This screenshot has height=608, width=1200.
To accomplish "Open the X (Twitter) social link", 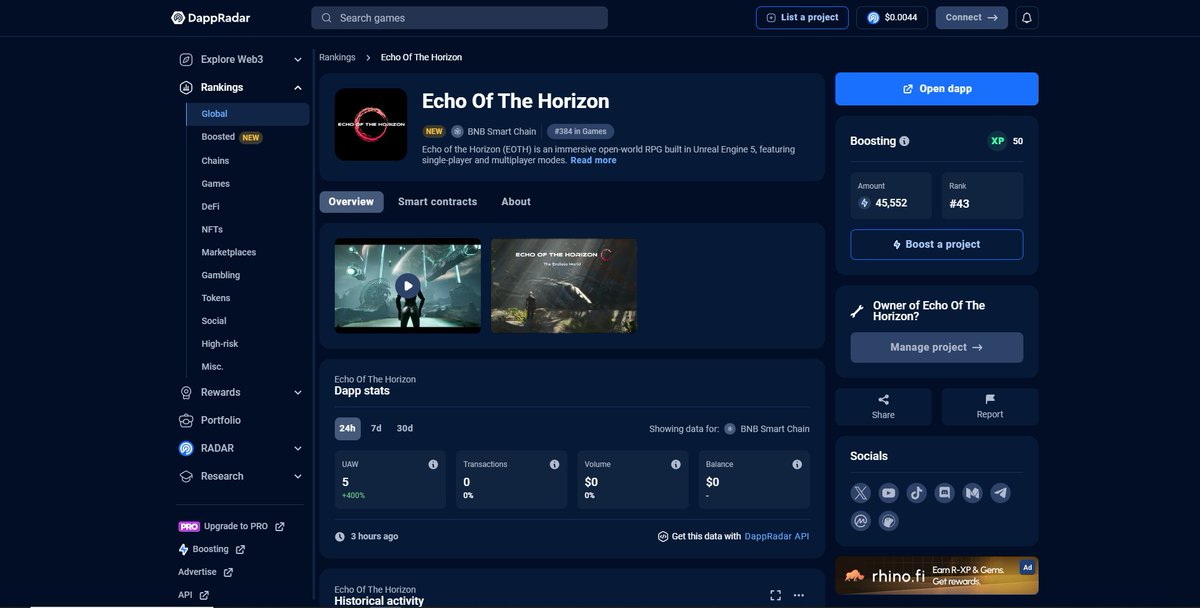I will [861, 492].
